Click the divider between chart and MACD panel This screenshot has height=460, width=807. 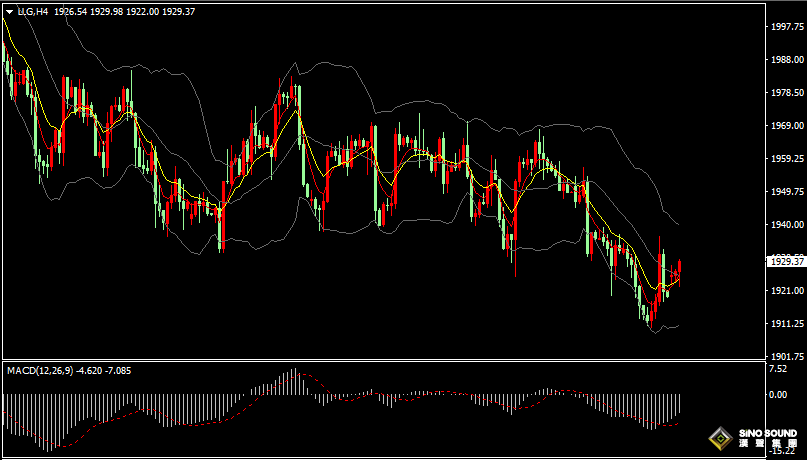380,361
